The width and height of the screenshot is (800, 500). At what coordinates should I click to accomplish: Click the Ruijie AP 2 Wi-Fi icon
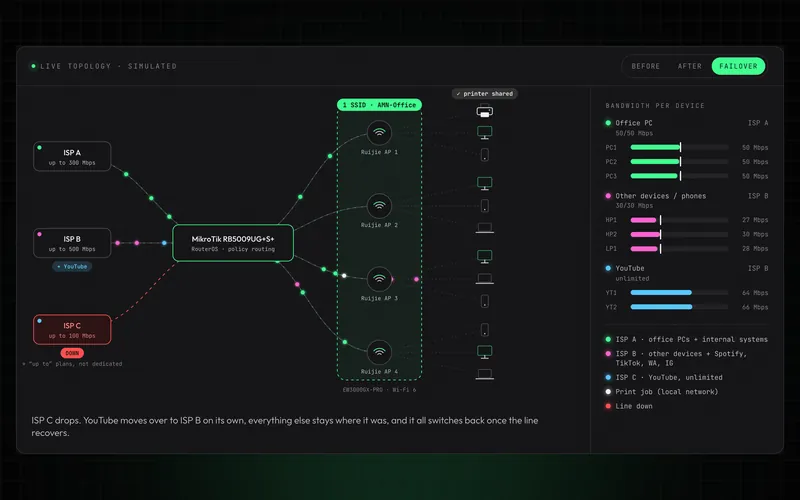point(379,206)
